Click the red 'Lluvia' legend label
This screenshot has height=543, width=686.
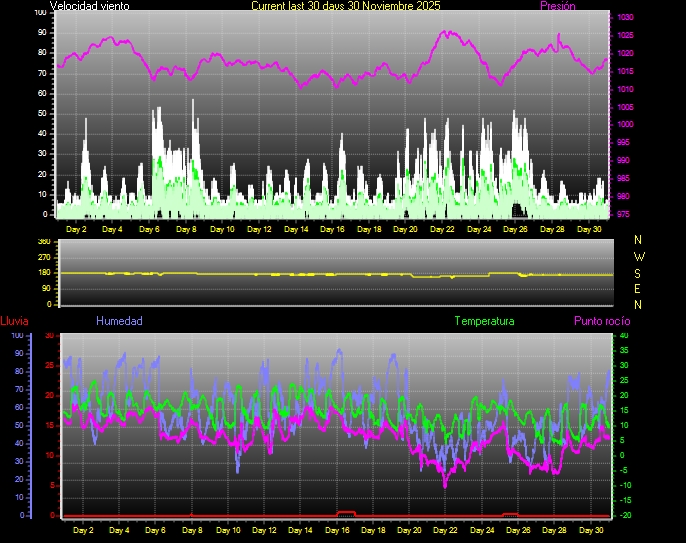pos(14,321)
